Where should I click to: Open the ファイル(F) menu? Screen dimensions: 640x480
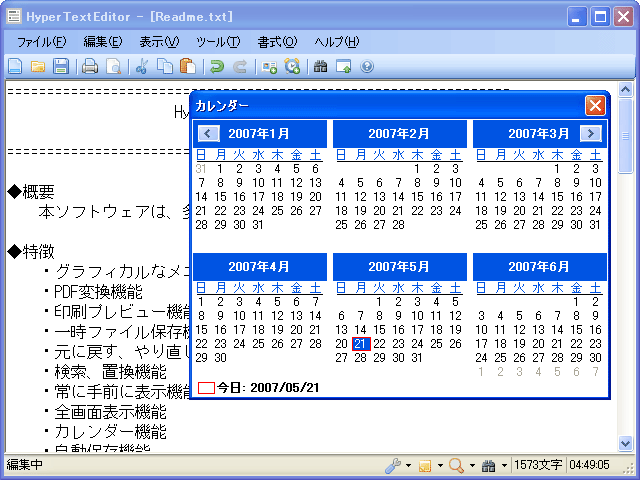(x=41, y=41)
